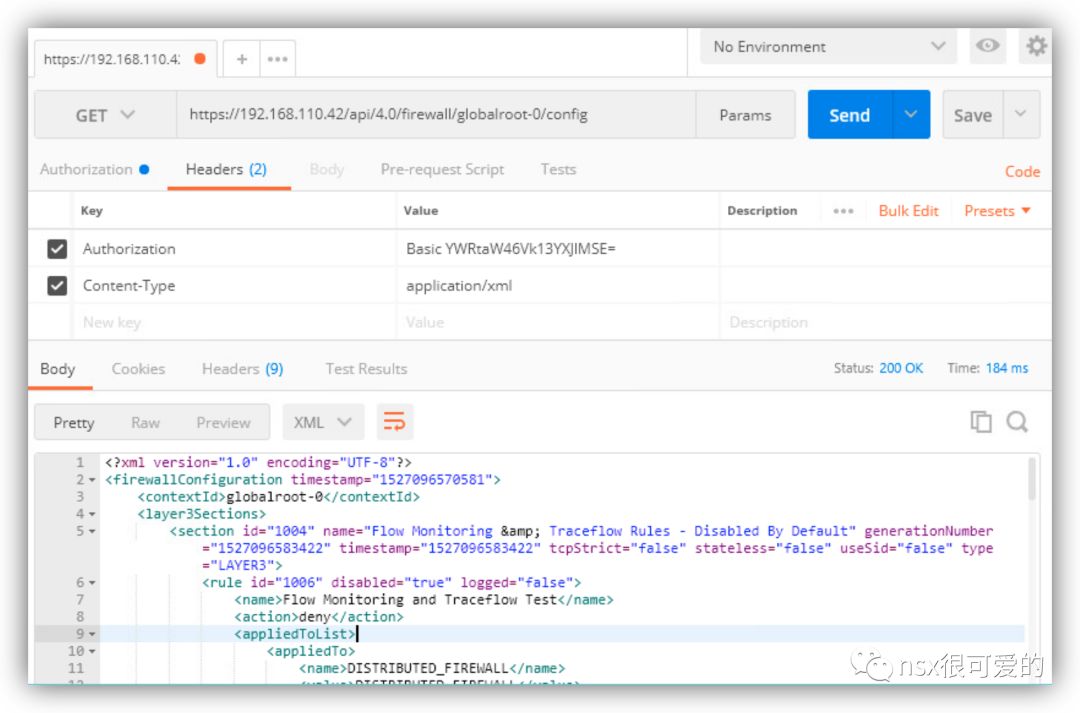Image resolution: width=1080 pixels, height=713 pixels.
Task: Click the New key input field
Action: click(233, 322)
